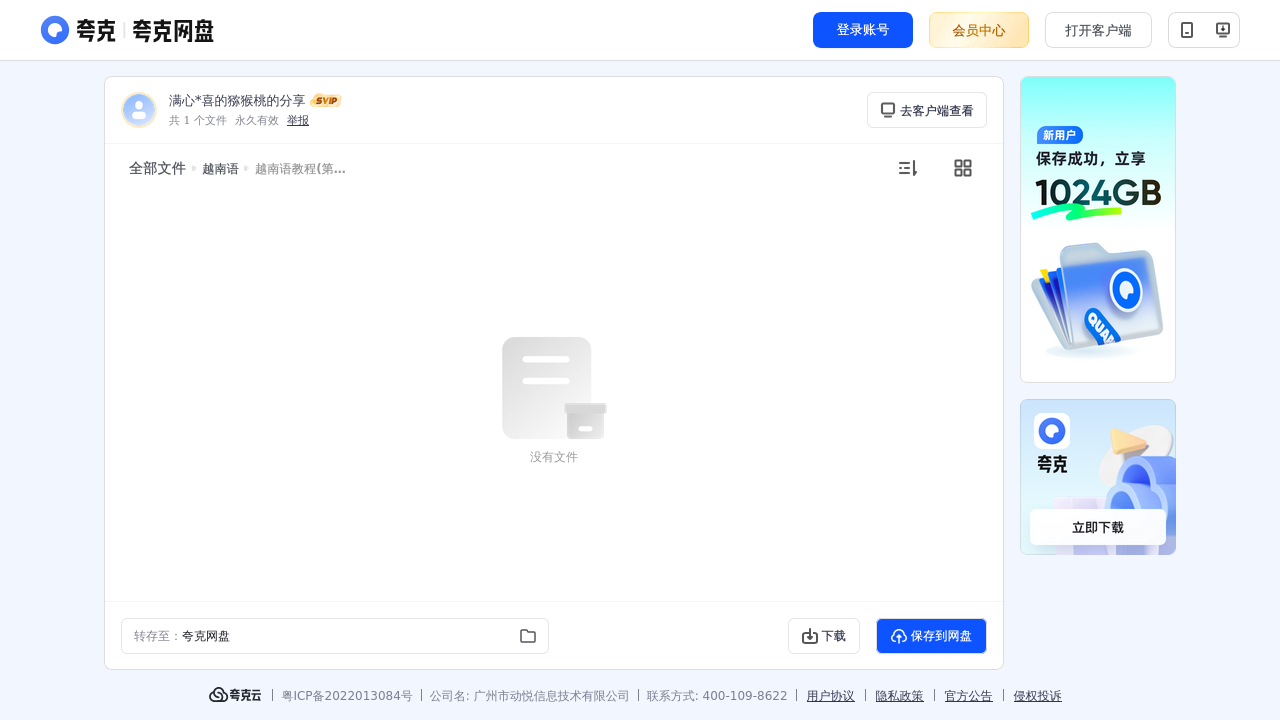Viewport: 1280px width, 720px height.
Task: Open 会员中心 member center
Action: point(979,30)
